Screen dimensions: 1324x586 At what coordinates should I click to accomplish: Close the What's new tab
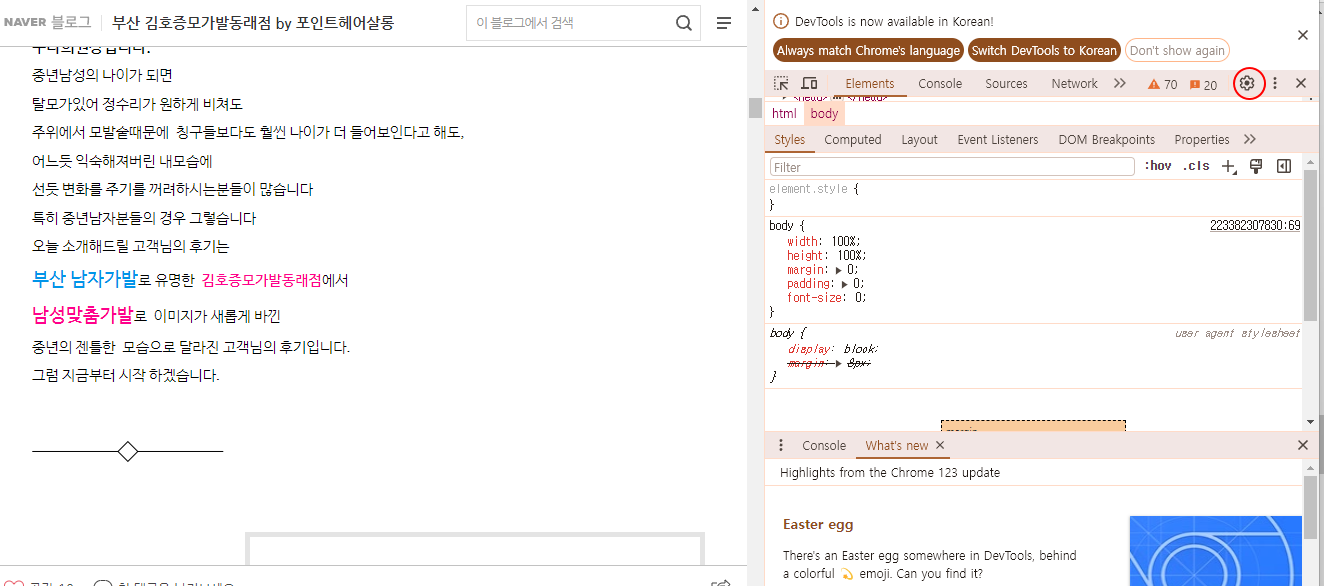point(940,445)
